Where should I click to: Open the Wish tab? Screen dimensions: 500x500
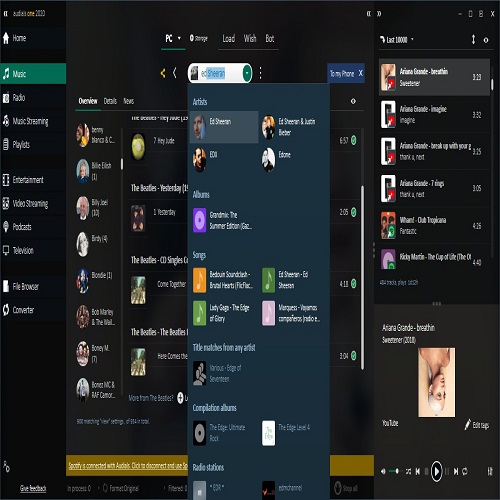[250, 39]
